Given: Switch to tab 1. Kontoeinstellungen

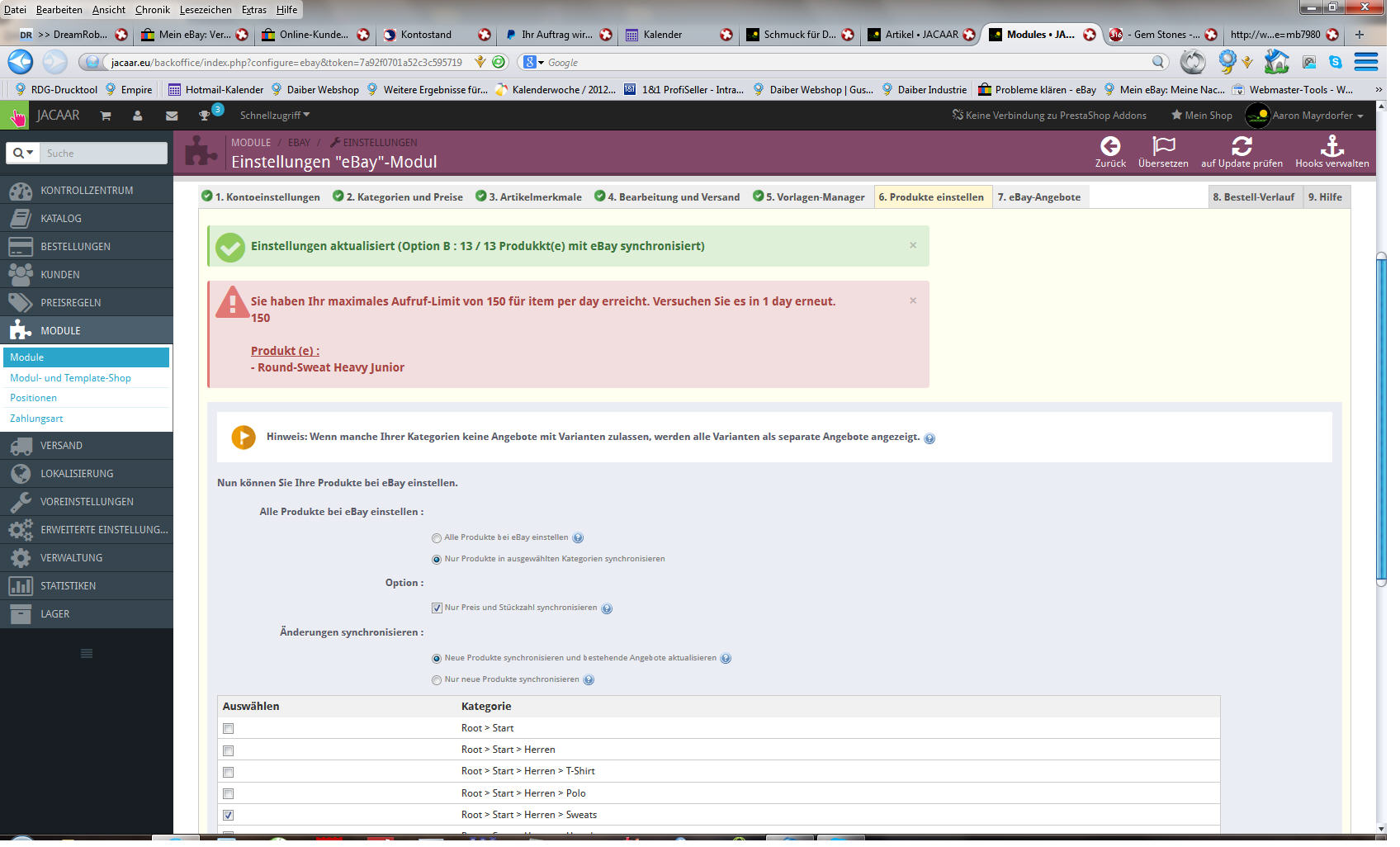Looking at the screenshot, I should (261, 197).
